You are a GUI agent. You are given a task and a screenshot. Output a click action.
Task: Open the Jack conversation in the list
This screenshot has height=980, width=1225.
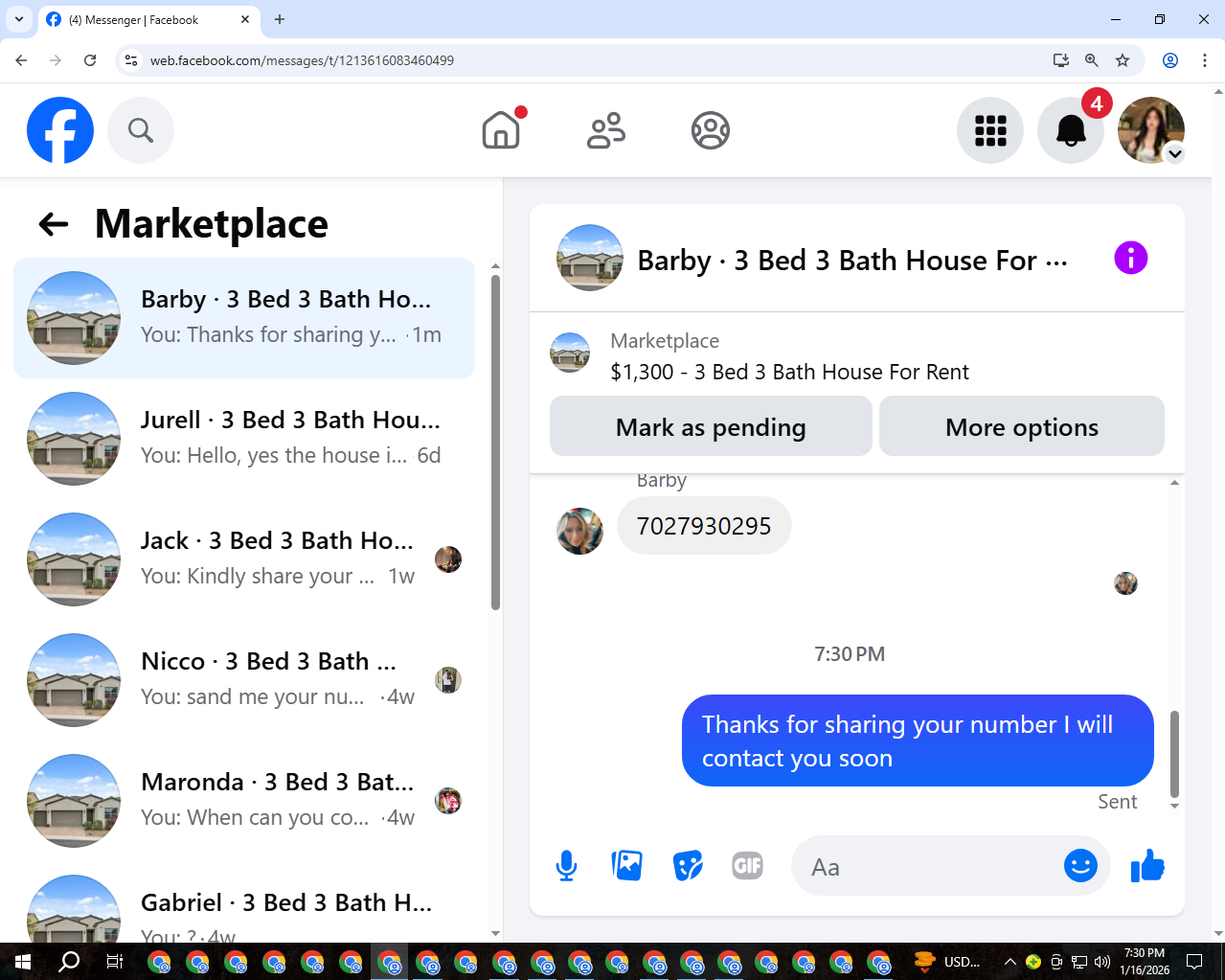244,559
